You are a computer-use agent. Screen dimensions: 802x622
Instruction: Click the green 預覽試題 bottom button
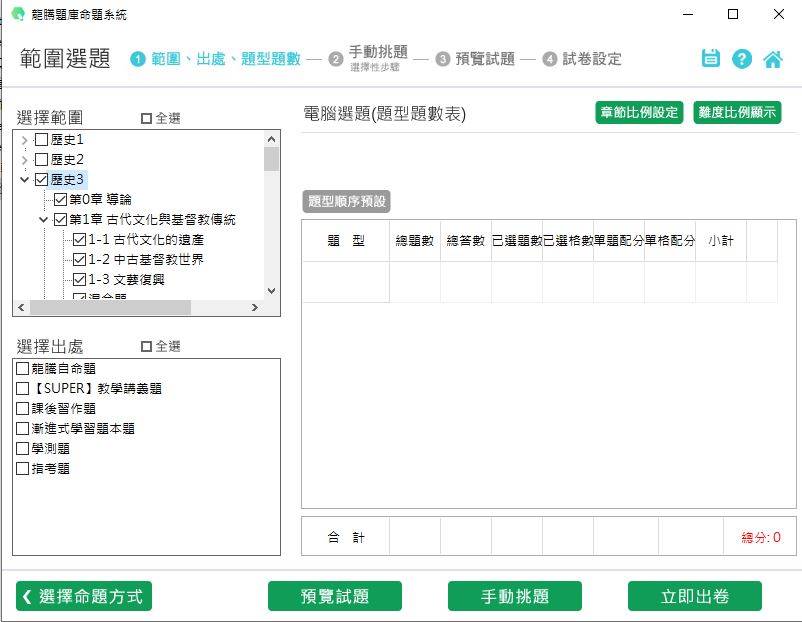point(335,596)
